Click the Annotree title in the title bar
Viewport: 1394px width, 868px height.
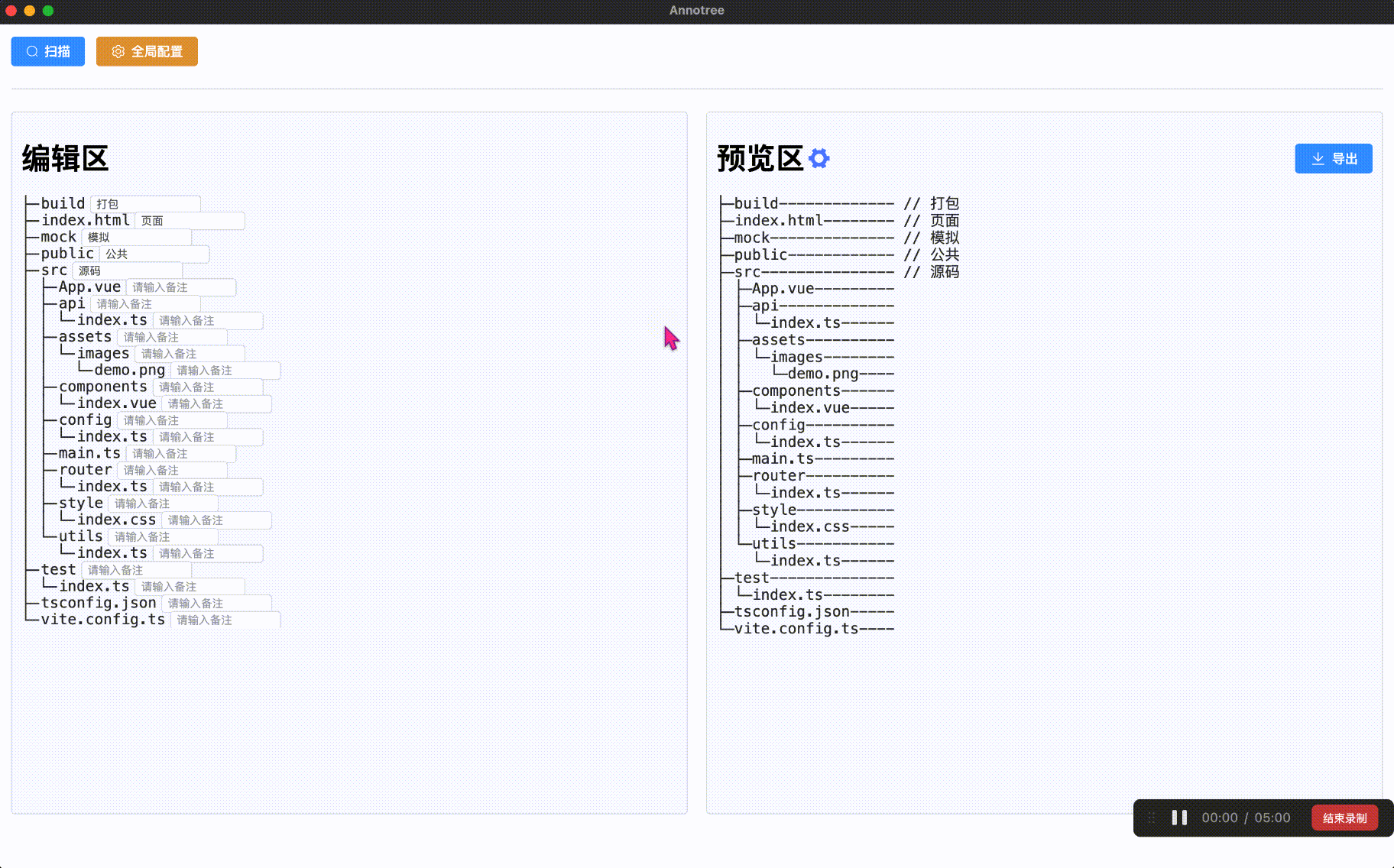696,11
